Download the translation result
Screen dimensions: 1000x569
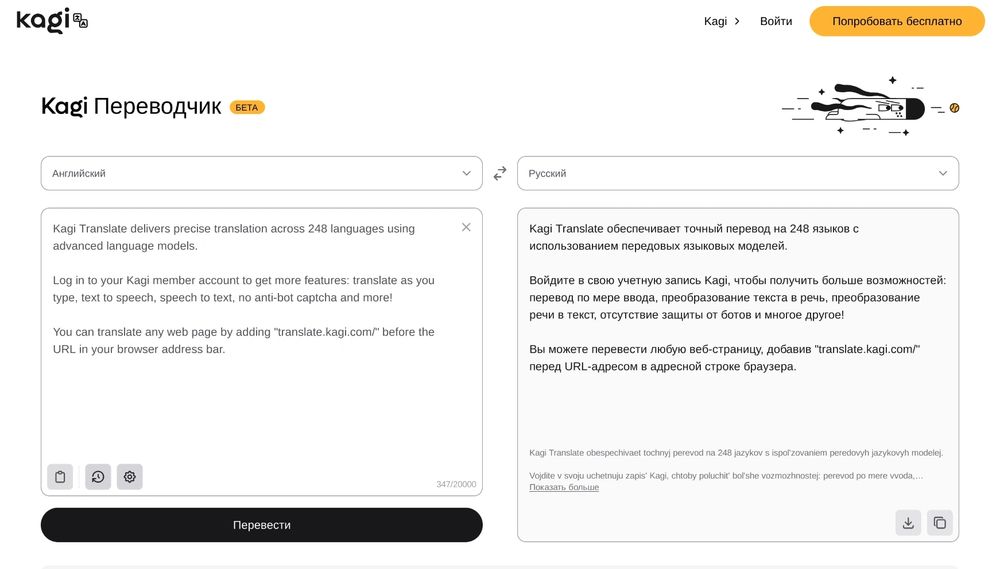pyautogui.click(x=908, y=522)
